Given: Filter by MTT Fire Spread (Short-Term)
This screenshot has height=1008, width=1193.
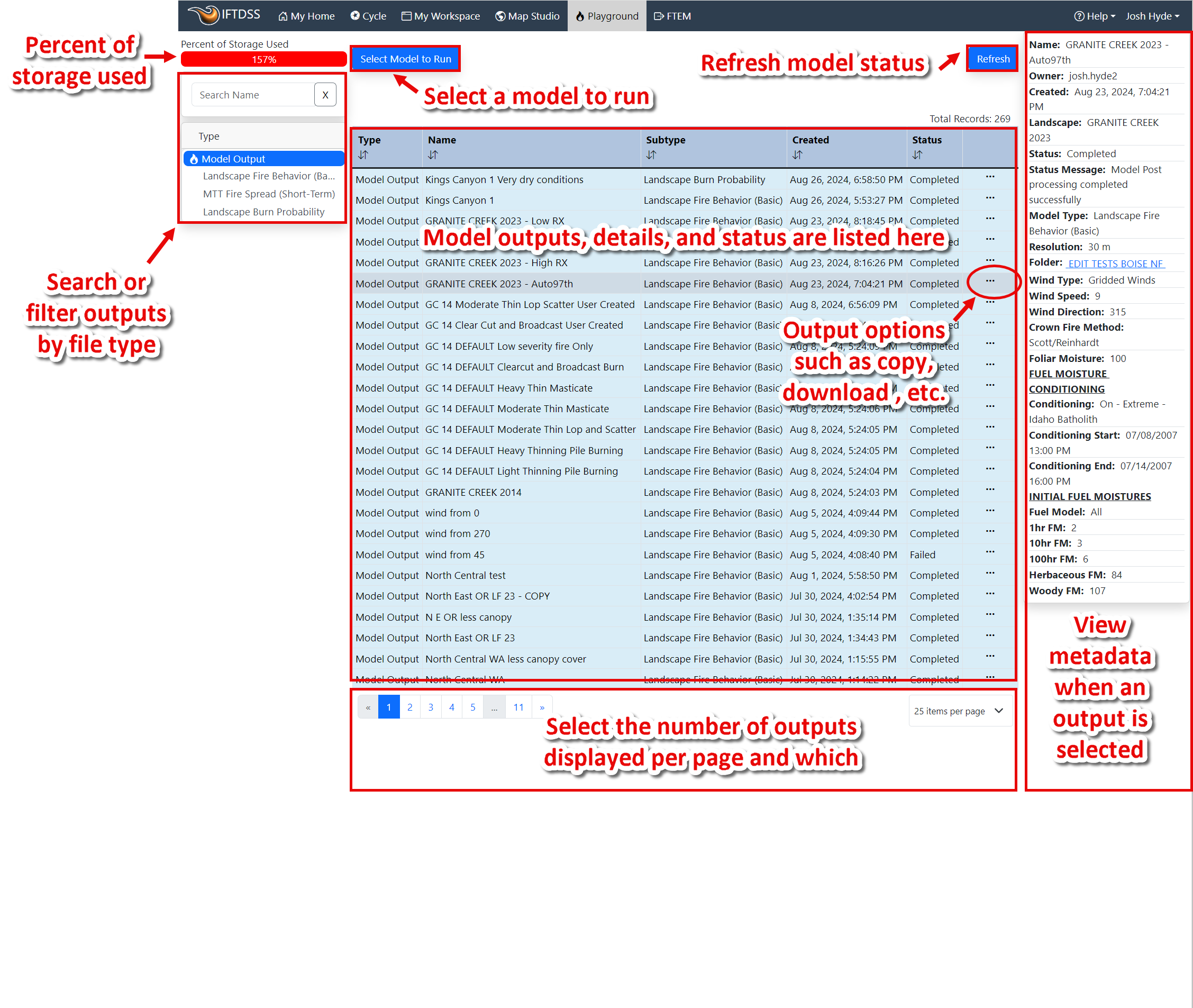Looking at the screenshot, I should (269, 194).
